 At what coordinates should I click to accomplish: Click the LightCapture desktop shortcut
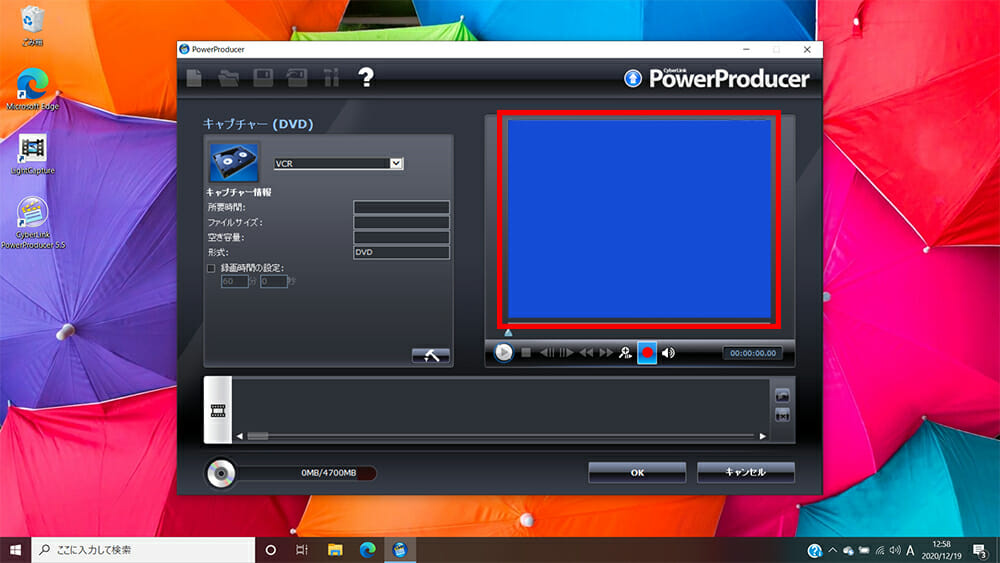click(33, 155)
